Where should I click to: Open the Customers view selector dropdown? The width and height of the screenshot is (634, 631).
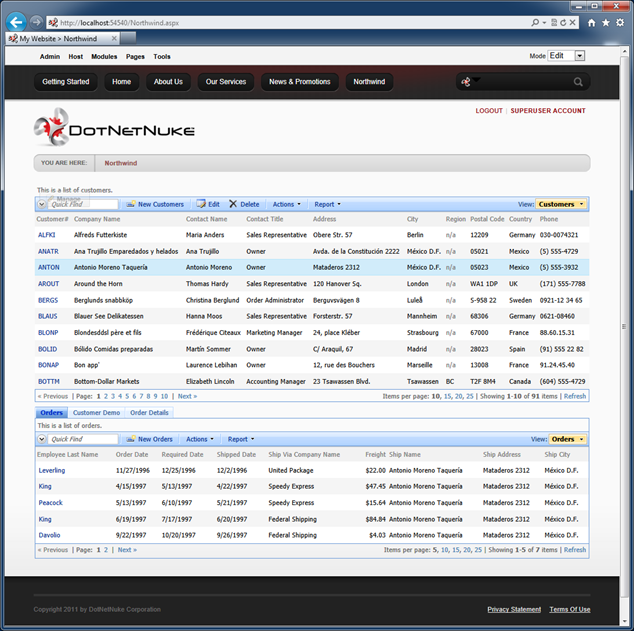pos(562,205)
